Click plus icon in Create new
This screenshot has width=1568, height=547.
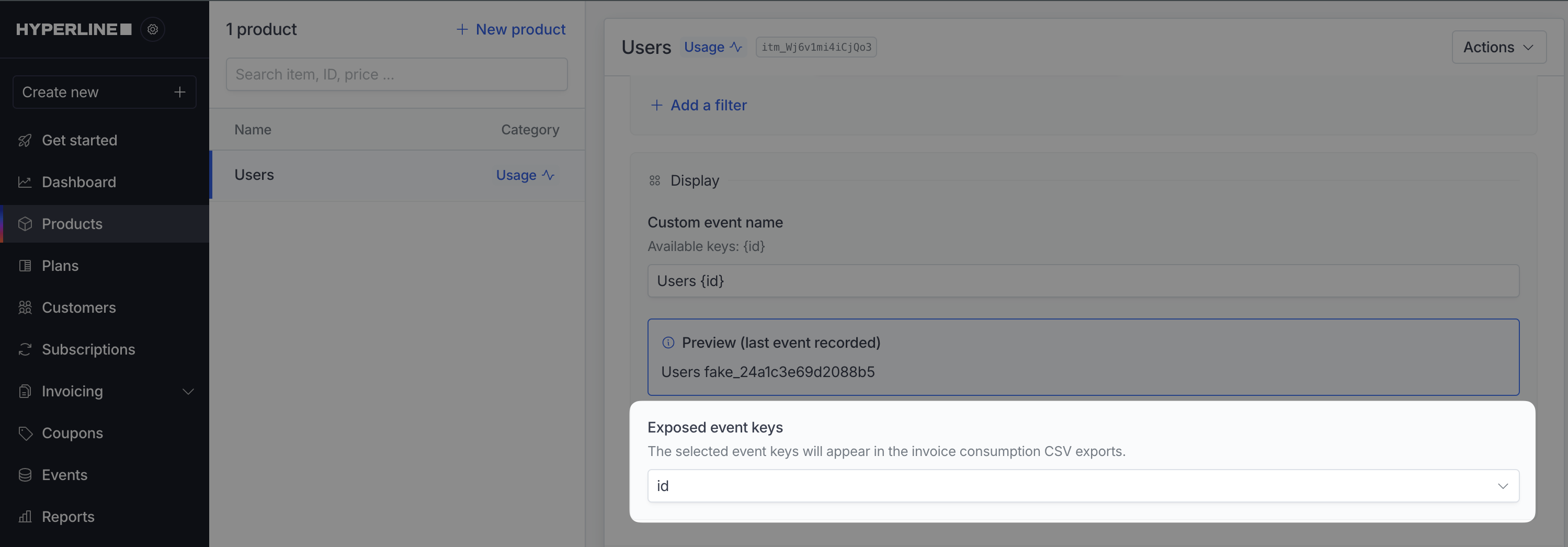pos(179,92)
